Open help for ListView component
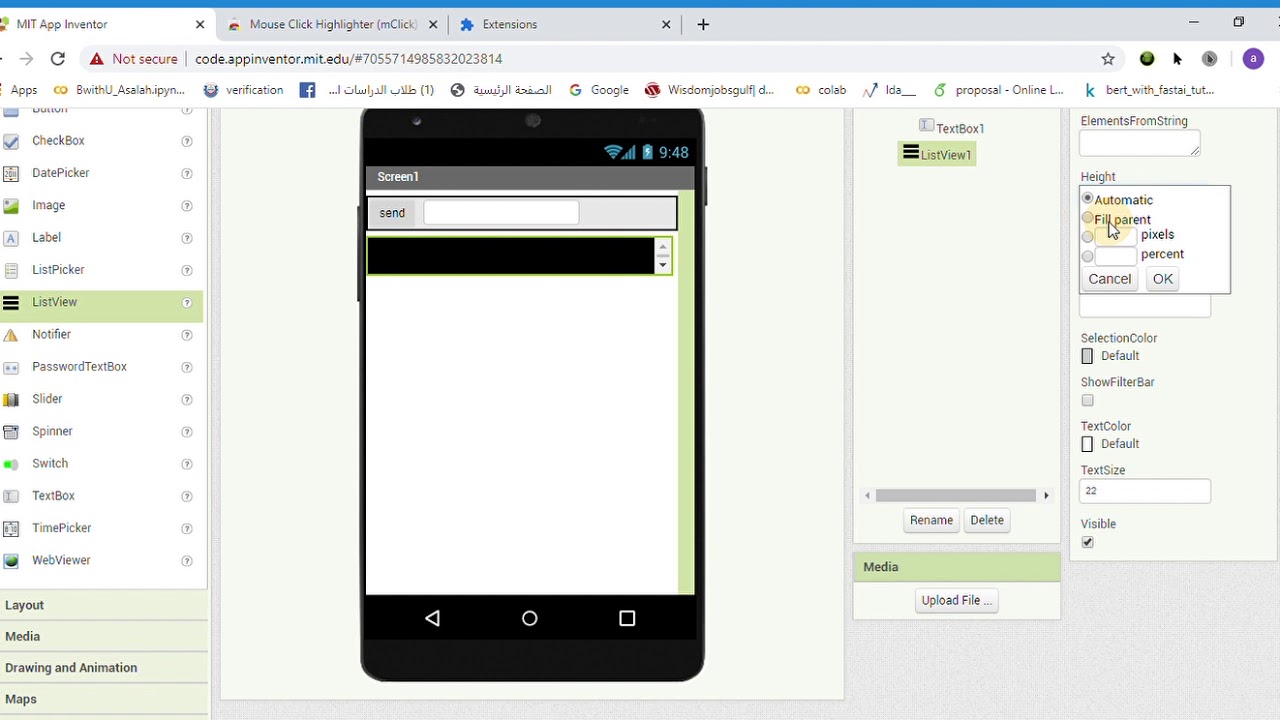 coord(187,303)
